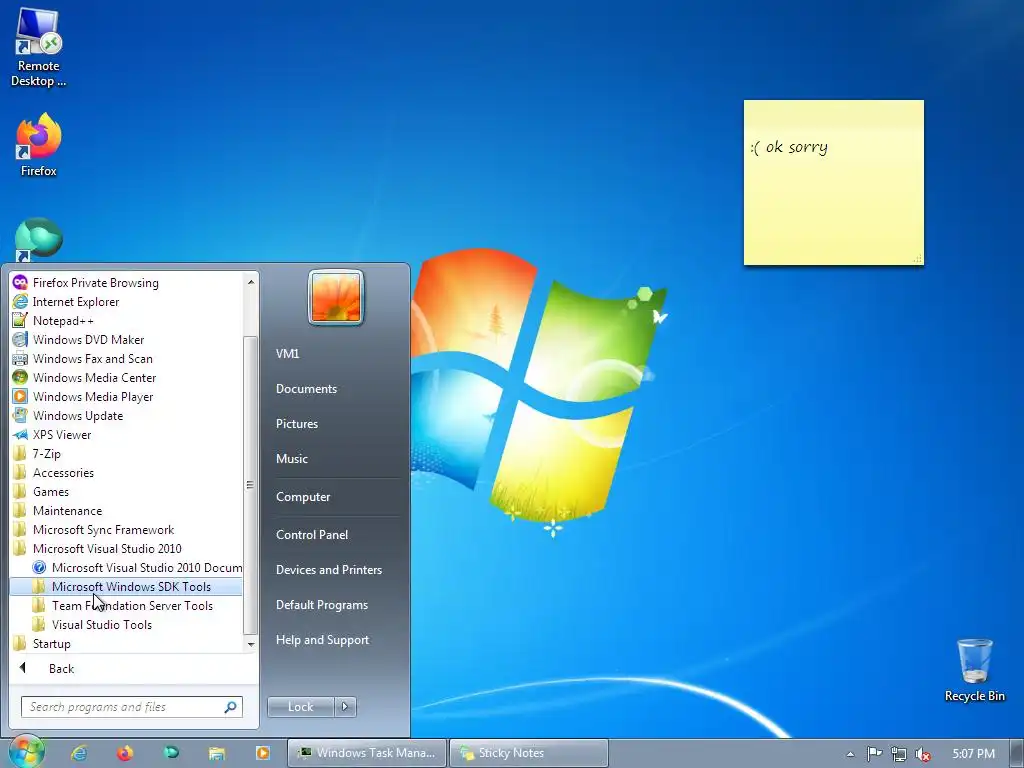Viewport: 1024px width, 768px height.
Task: Open the teal globe app on the taskbar
Action: 171,753
